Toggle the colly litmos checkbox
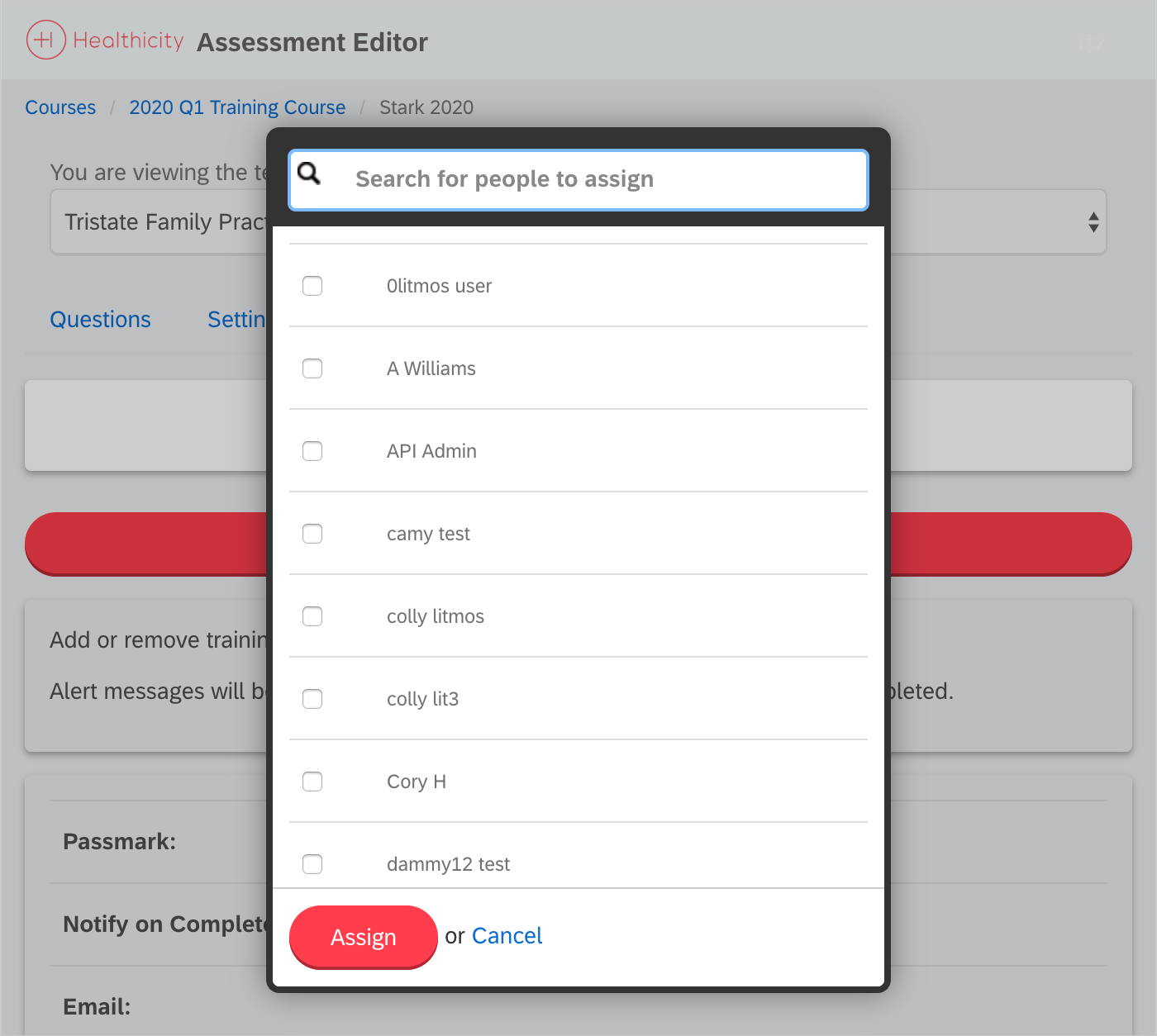Screen dimensions: 1157x1036 [x=312, y=616]
